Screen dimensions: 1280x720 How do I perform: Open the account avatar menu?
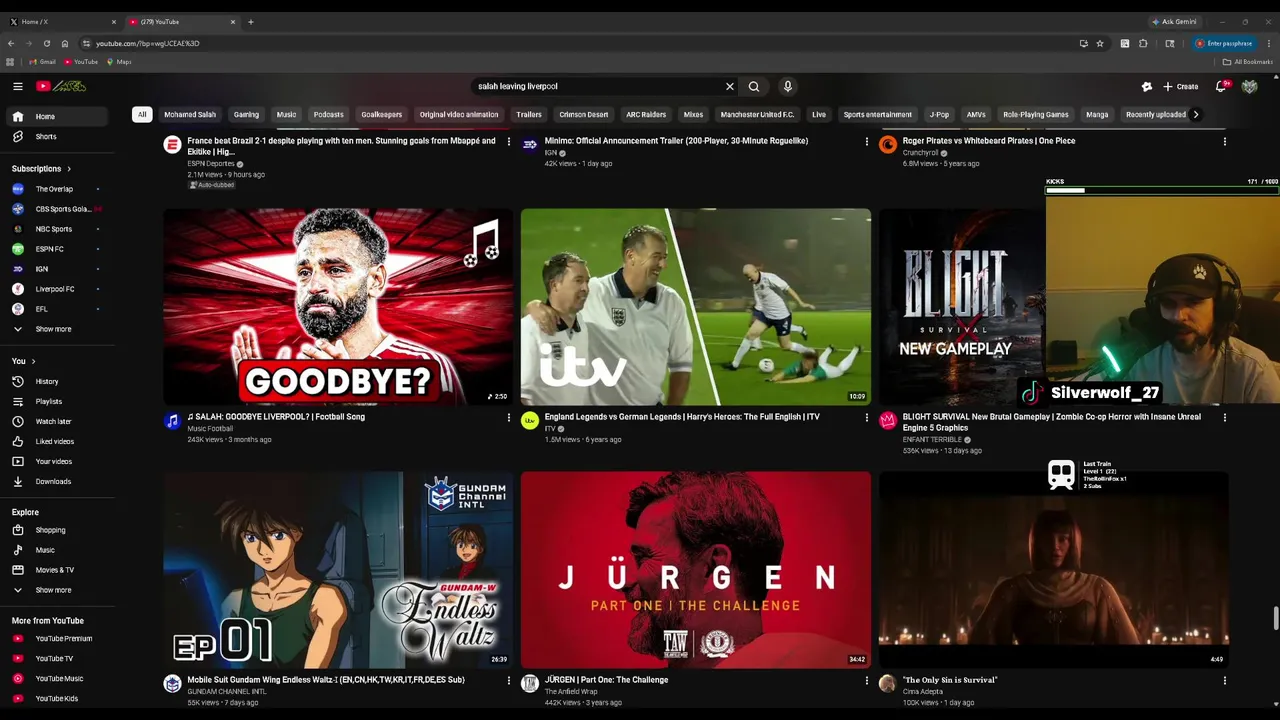pos(1249,86)
